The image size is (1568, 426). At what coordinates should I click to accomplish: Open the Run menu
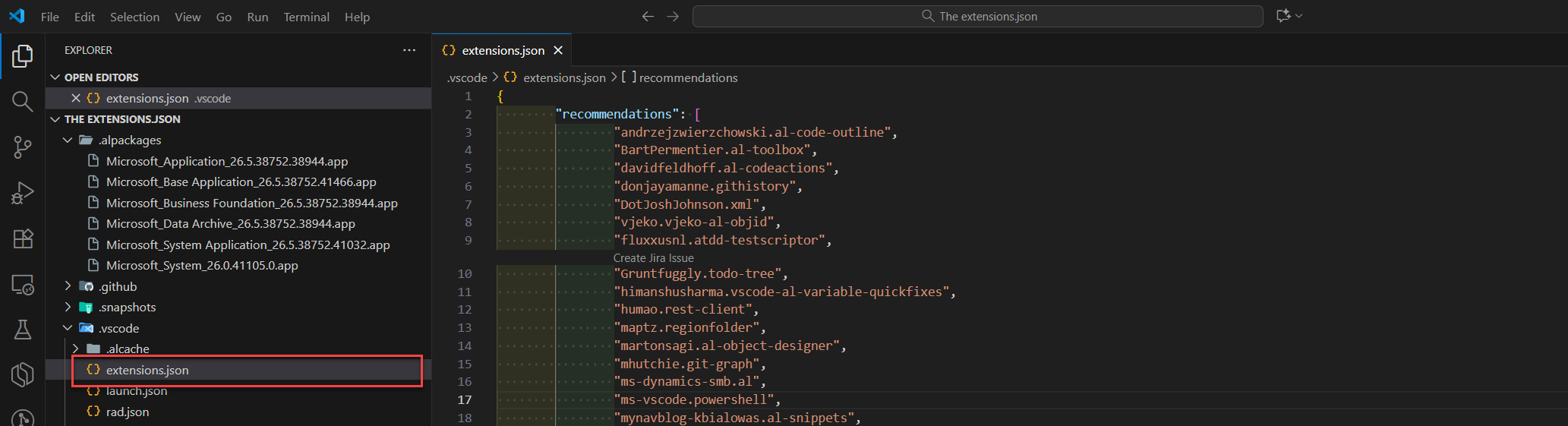pyautogui.click(x=257, y=17)
